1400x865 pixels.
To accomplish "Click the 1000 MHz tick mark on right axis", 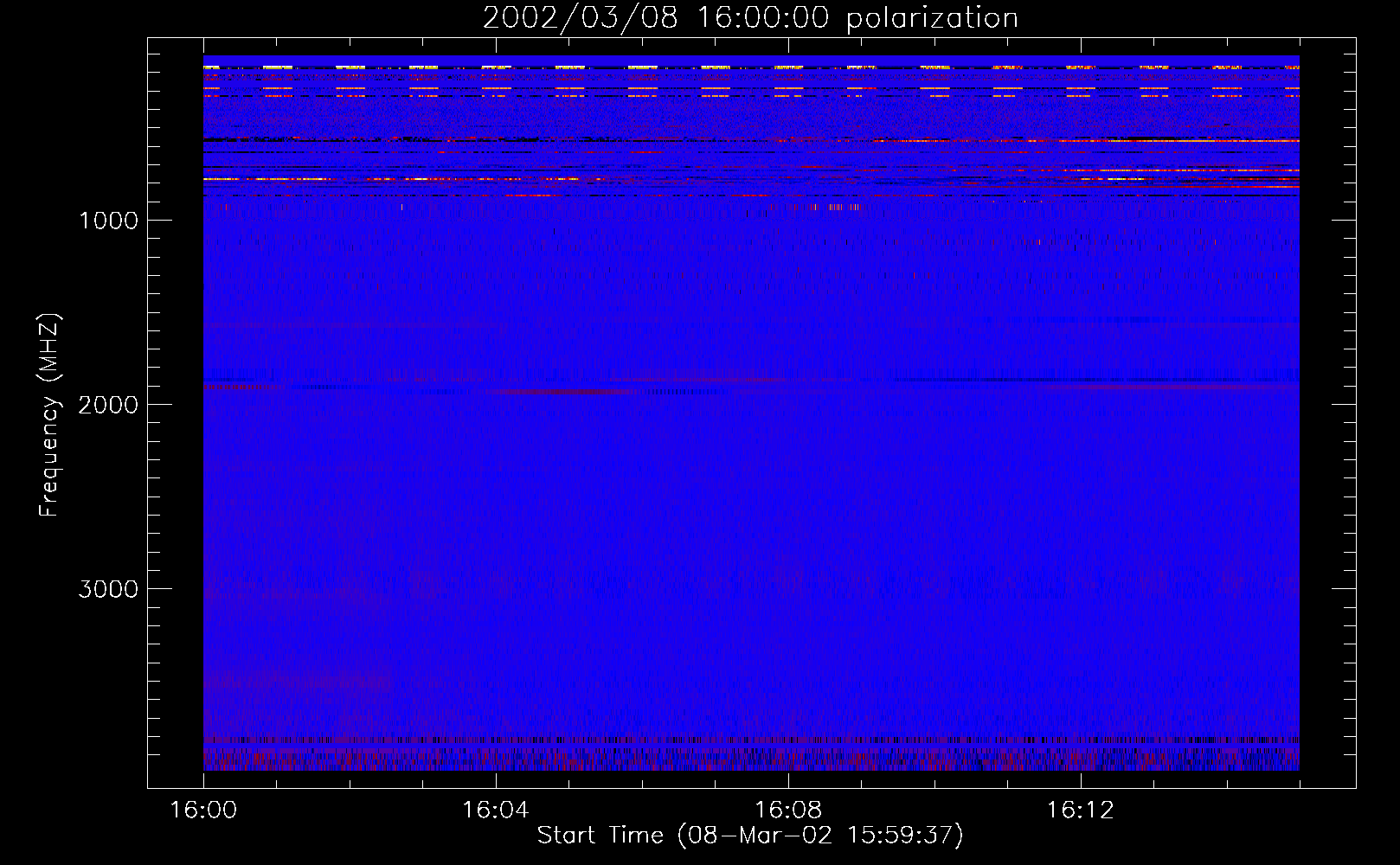I will 1344,220.
